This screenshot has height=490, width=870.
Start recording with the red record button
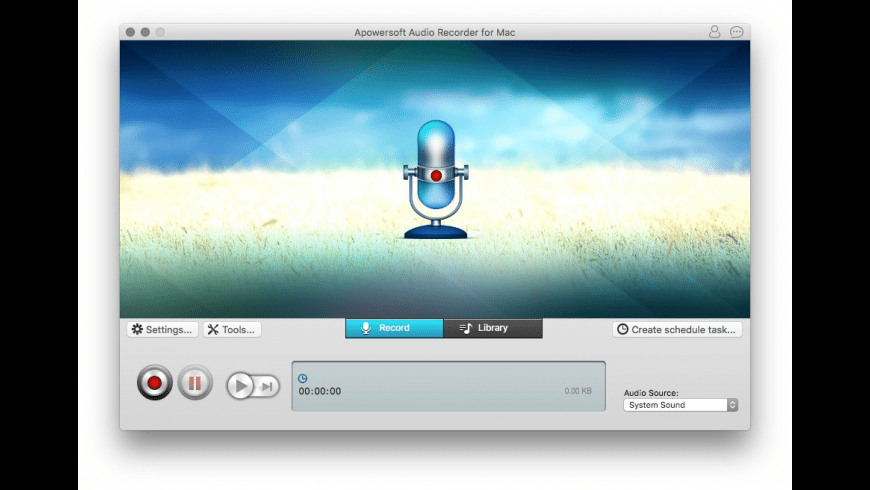(155, 382)
